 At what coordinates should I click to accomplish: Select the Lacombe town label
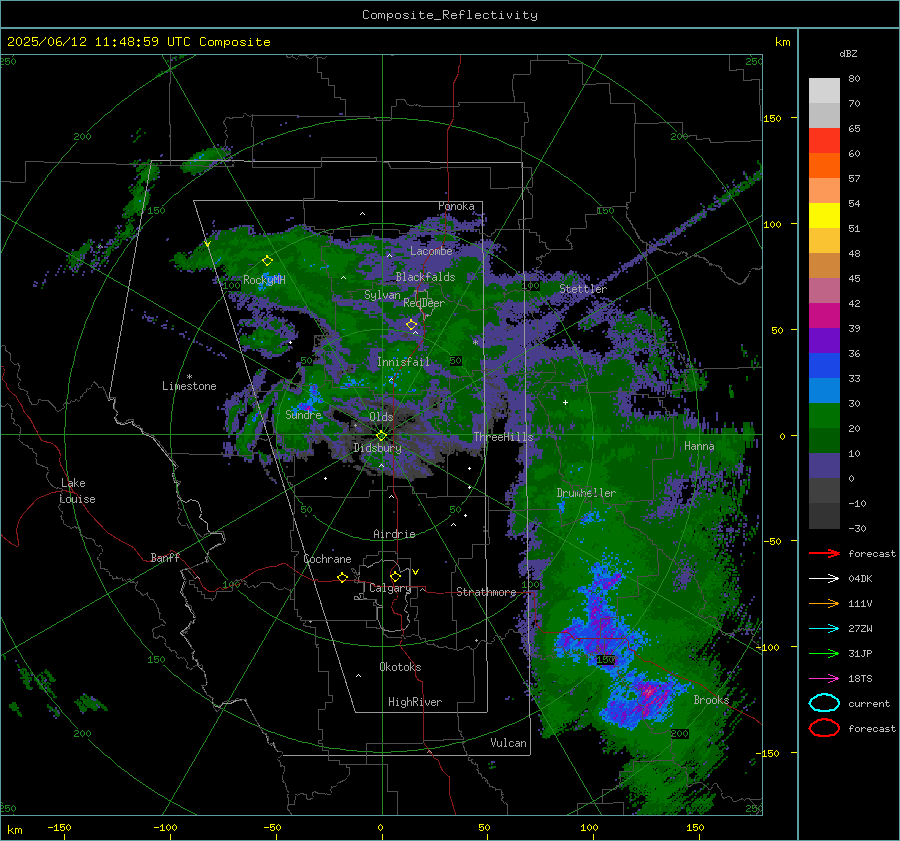click(431, 251)
